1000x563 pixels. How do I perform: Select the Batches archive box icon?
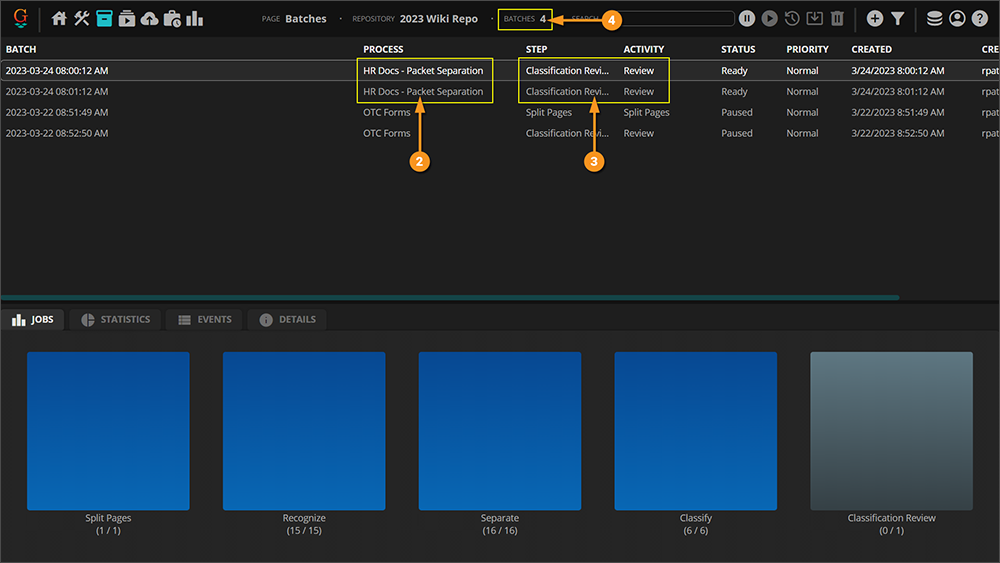pos(105,18)
